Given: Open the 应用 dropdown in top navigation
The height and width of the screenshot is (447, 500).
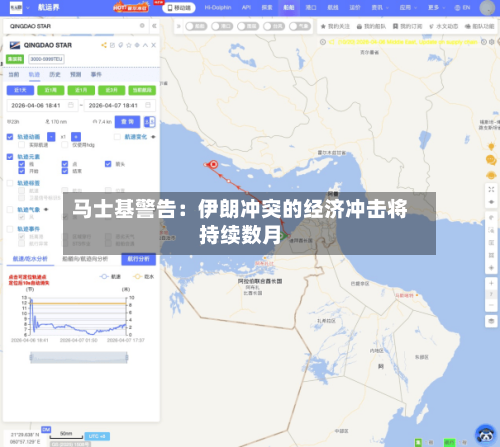Looking at the screenshot, I should tap(408, 7).
